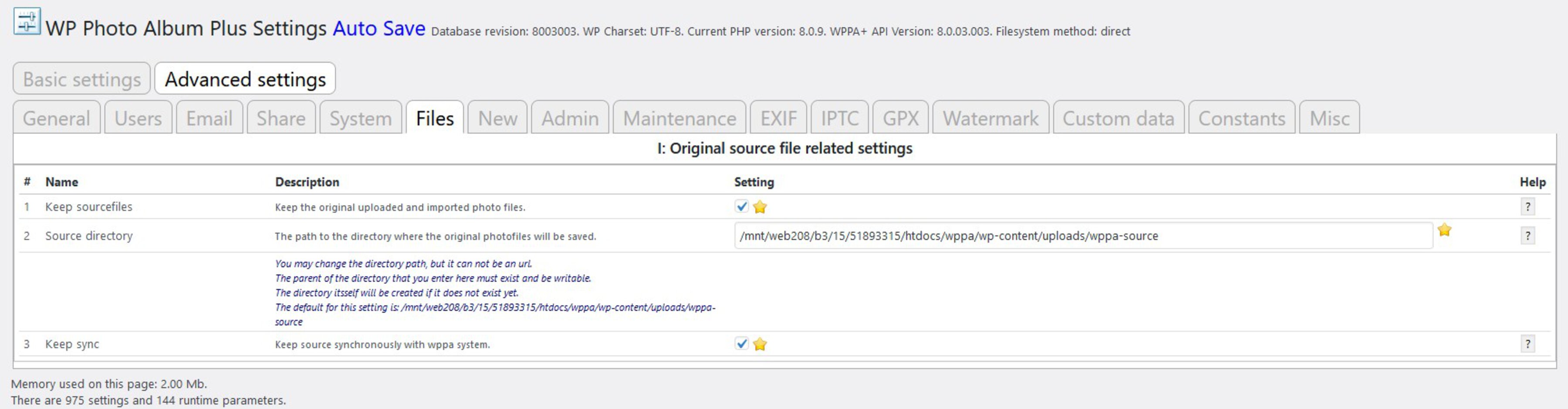Go to the Watermark tab
This screenshot has width=1568, height=409.
tap(990, 118)
